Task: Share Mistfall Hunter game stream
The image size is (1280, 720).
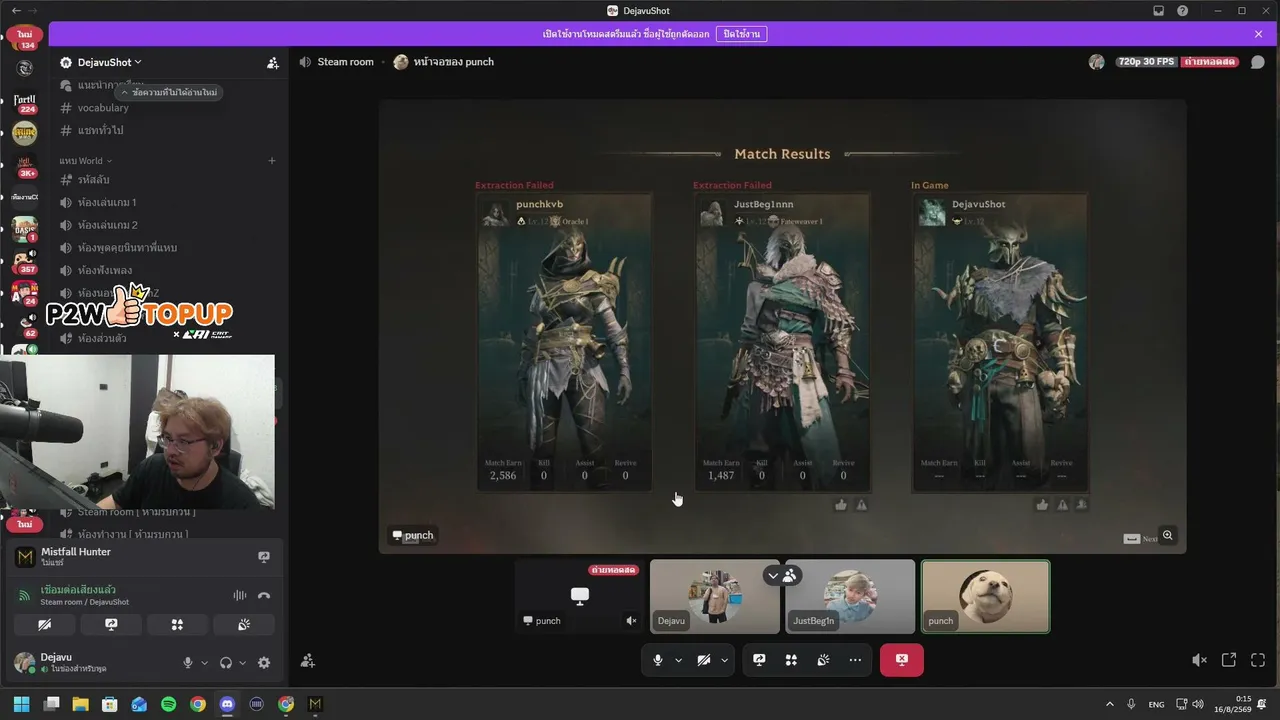Action: click(264, 557)
